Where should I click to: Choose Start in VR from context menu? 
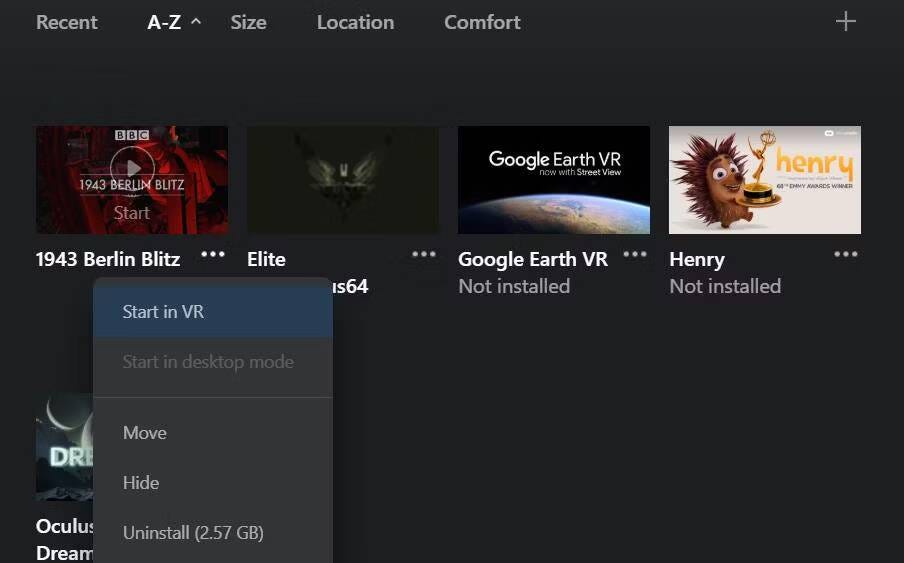point(213,312)
